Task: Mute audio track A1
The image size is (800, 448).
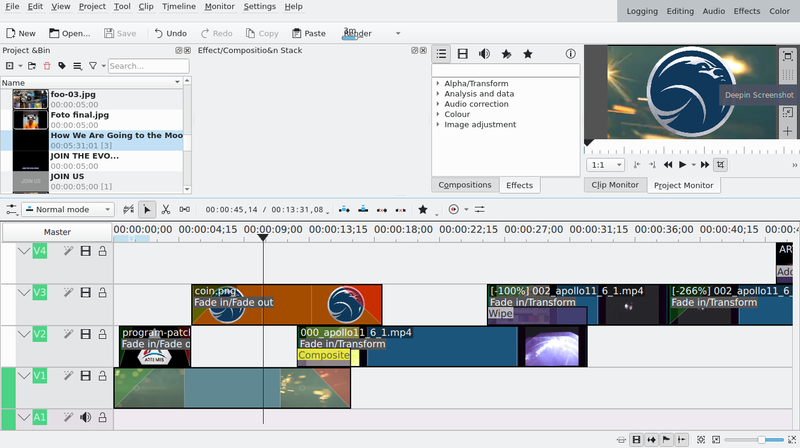Action: click(x=85, y=418)
